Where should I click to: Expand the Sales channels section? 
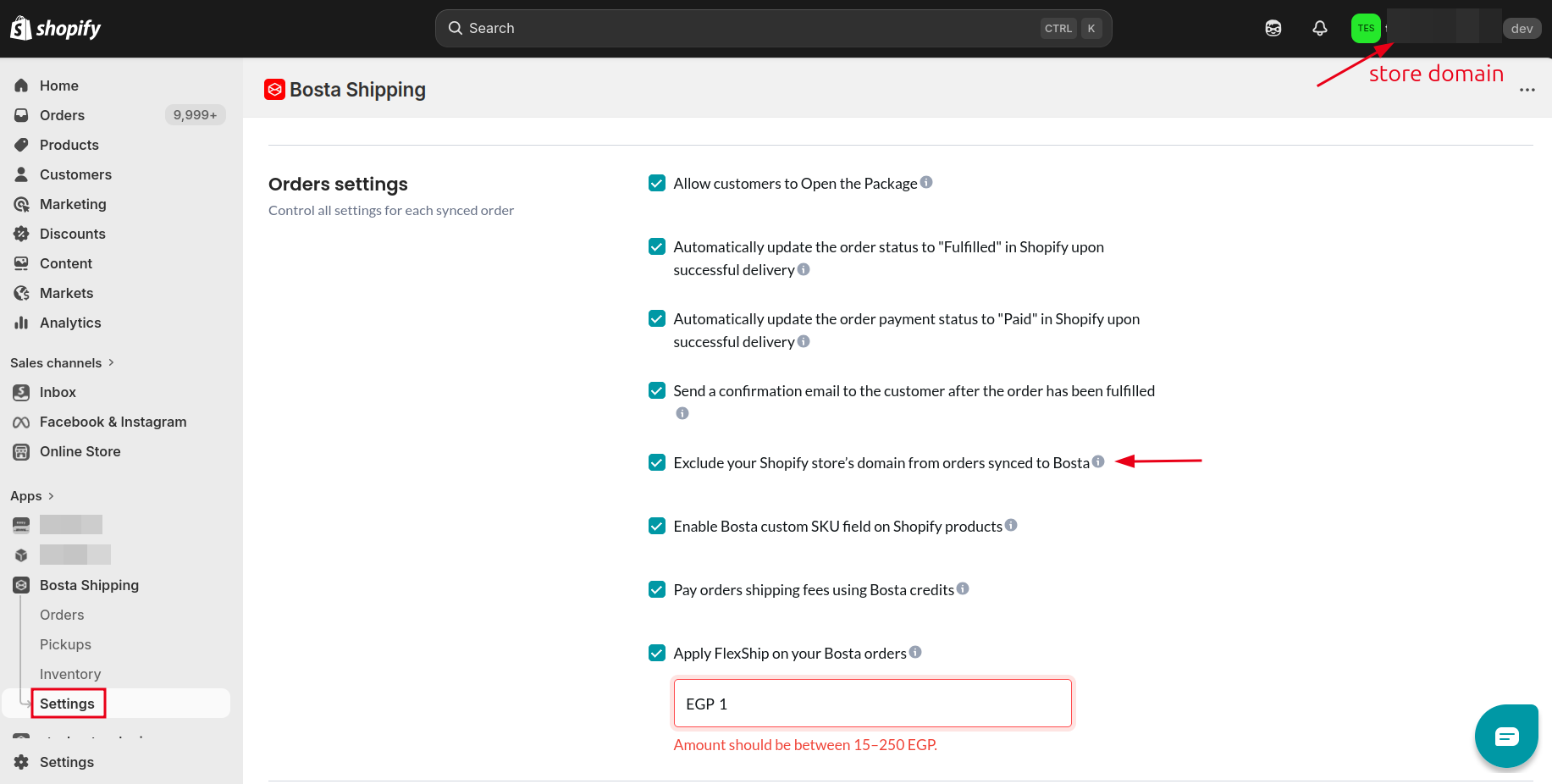point(63,362)
